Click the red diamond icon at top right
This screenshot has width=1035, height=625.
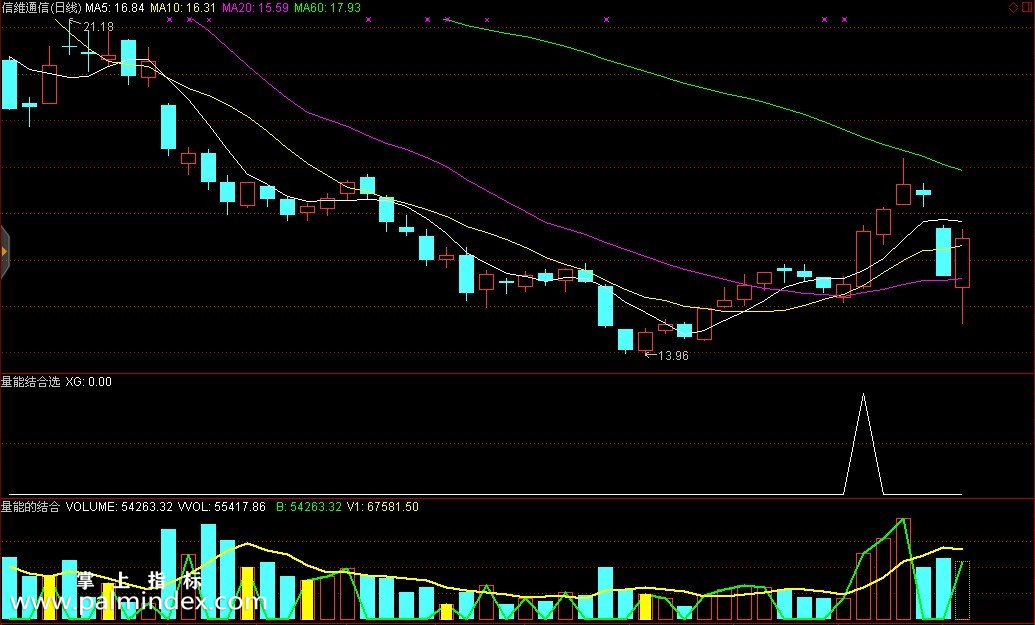coord(1013,7)
